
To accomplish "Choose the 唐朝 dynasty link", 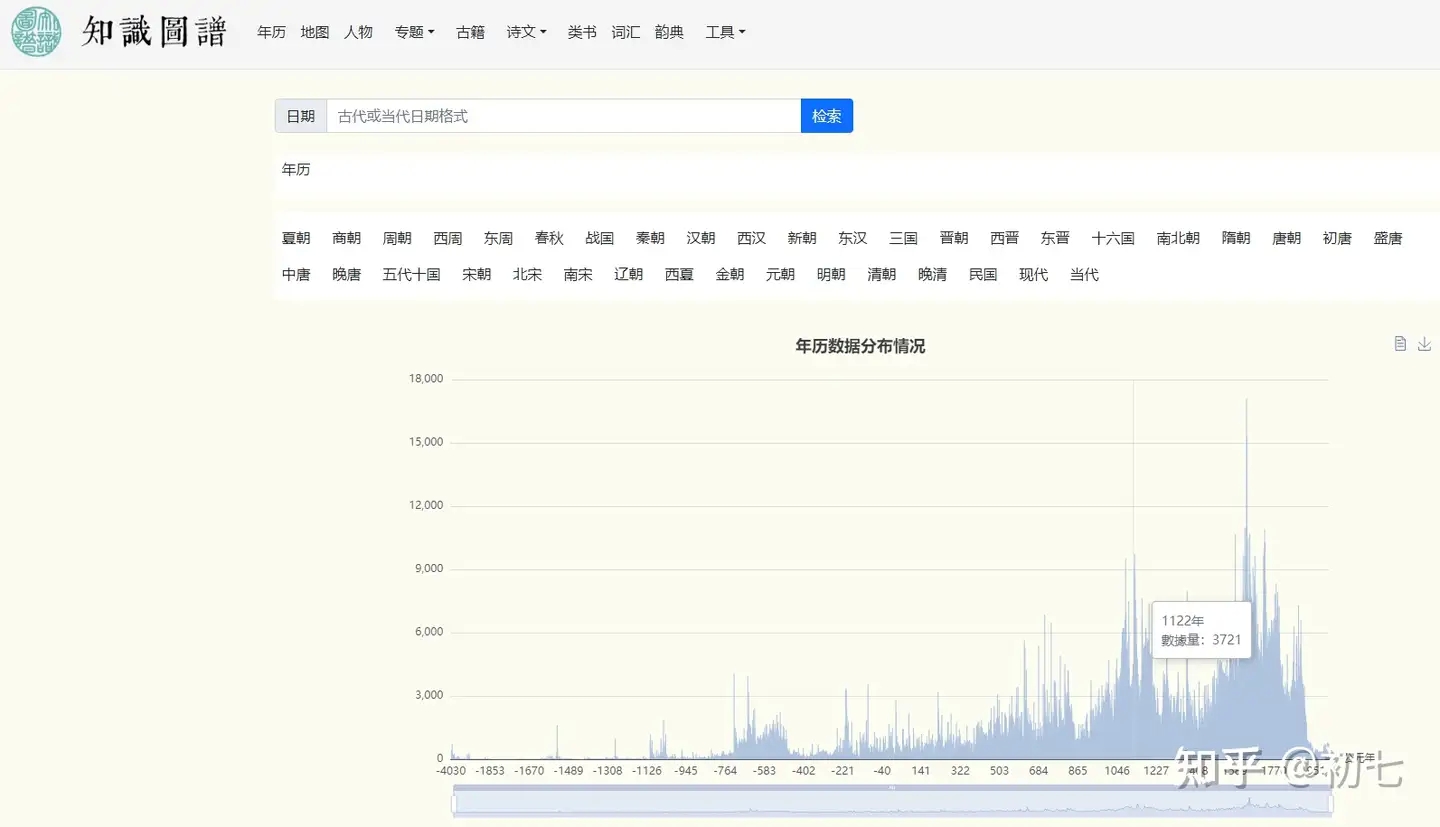I will [1286, 238].
